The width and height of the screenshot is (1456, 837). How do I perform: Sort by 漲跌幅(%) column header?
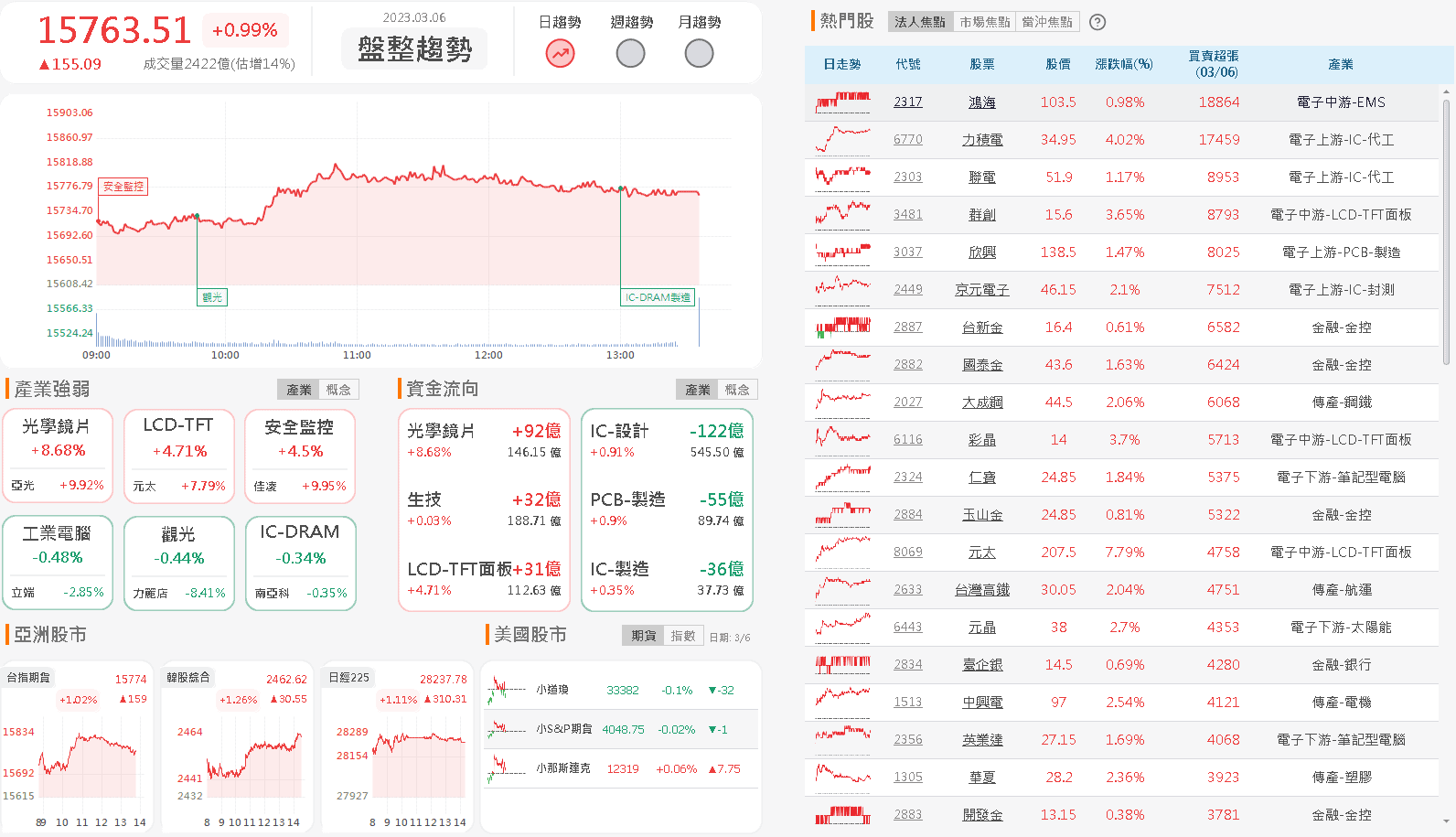pos(1123,64)
